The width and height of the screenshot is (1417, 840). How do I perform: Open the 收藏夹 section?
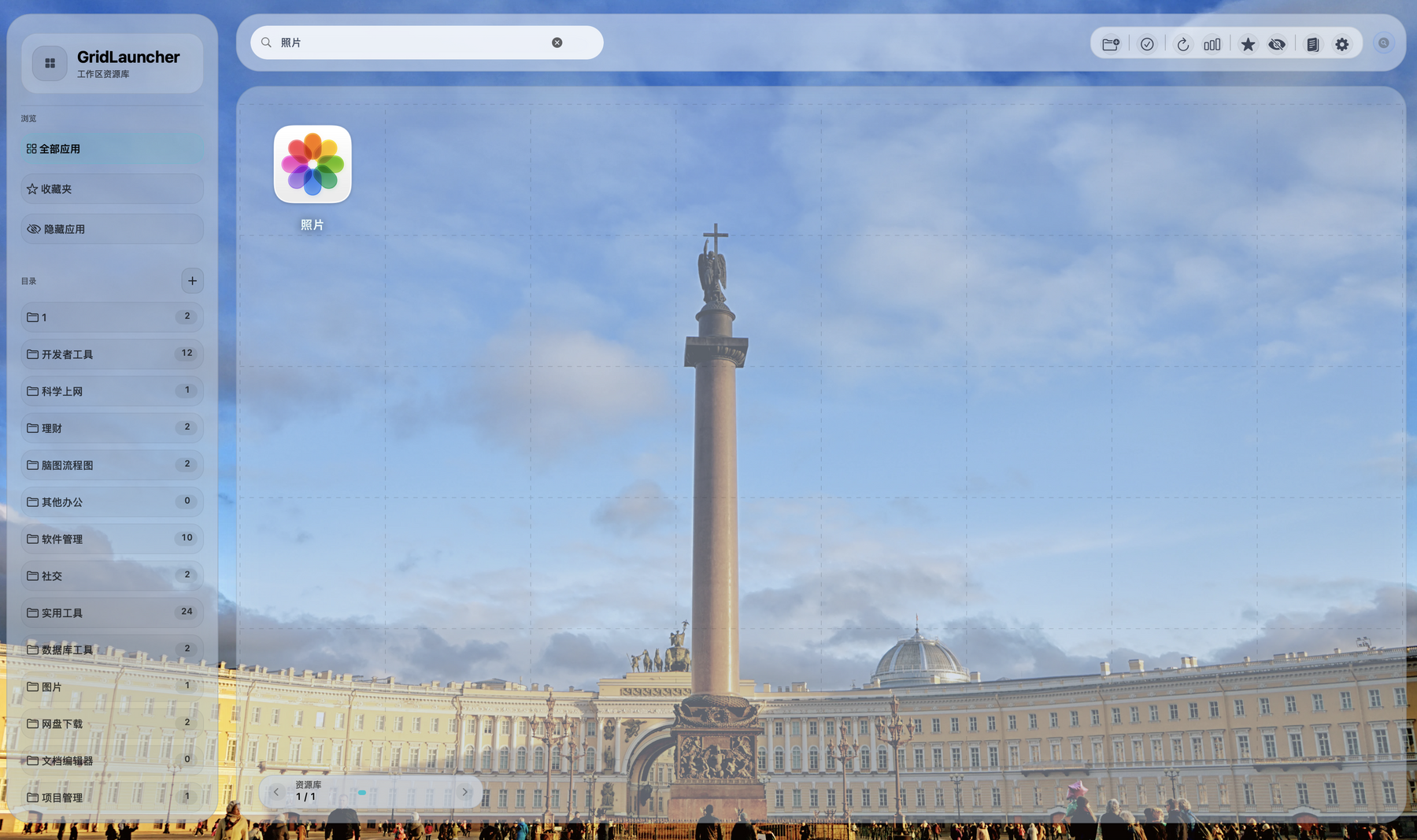[x=112, y=189]
